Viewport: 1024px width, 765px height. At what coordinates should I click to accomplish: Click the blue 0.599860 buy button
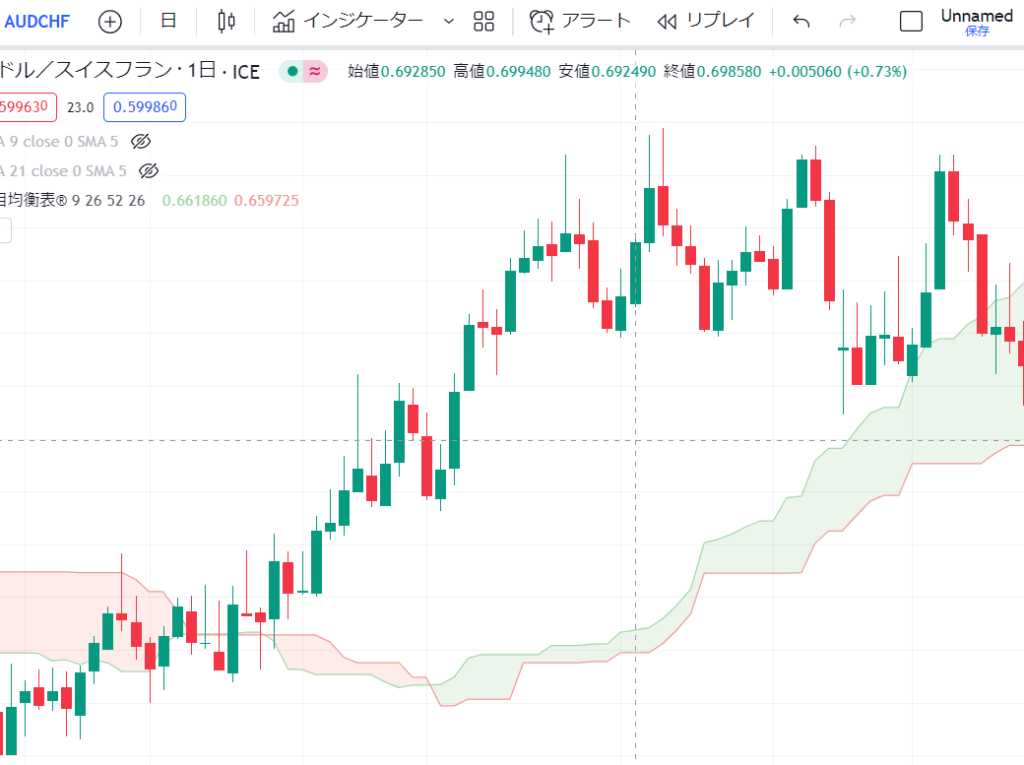coord(144,107)
